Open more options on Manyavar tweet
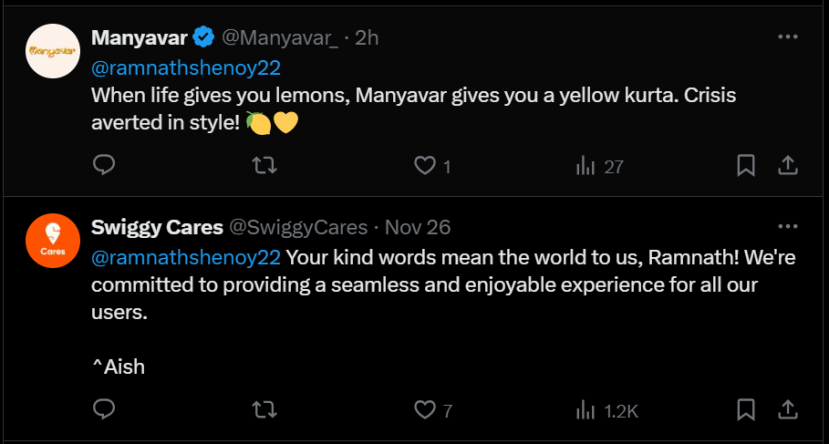Viewport: 829px width, 444px height. pyautogui.click(x=788, y=38)
